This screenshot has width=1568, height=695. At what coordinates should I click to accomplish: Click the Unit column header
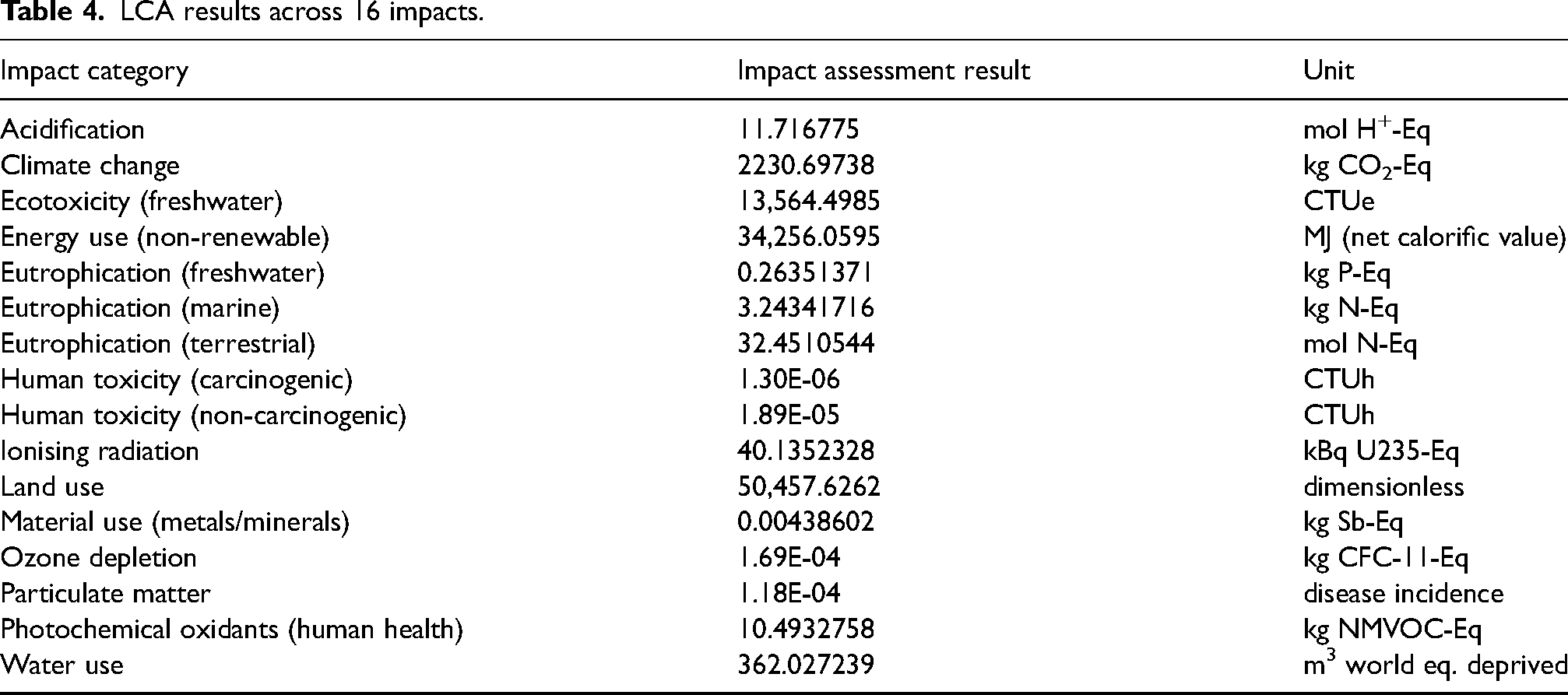pyautogui.click(x=1329, y=71)
